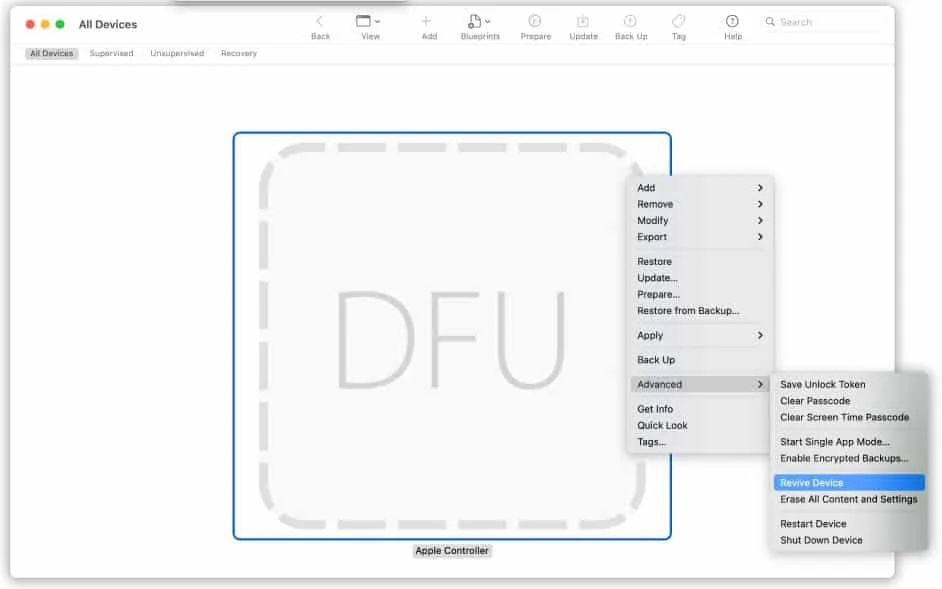Choose Prepare… in the context menu
942x589 pixels.
tap(700, 294)
